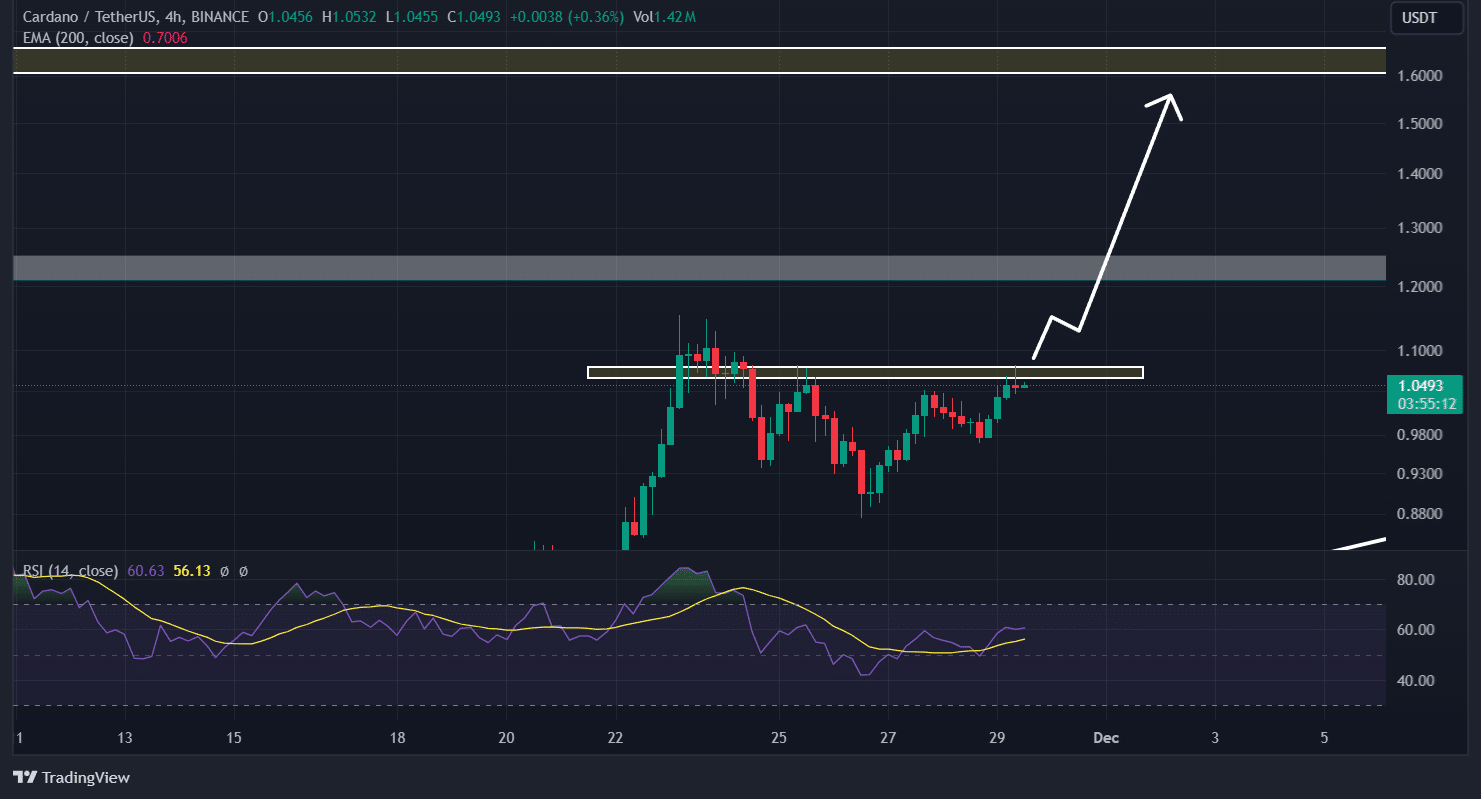Click the 1.4000 price axis label
This screenshot has height=799, width=1481.
pos(1419,174)
